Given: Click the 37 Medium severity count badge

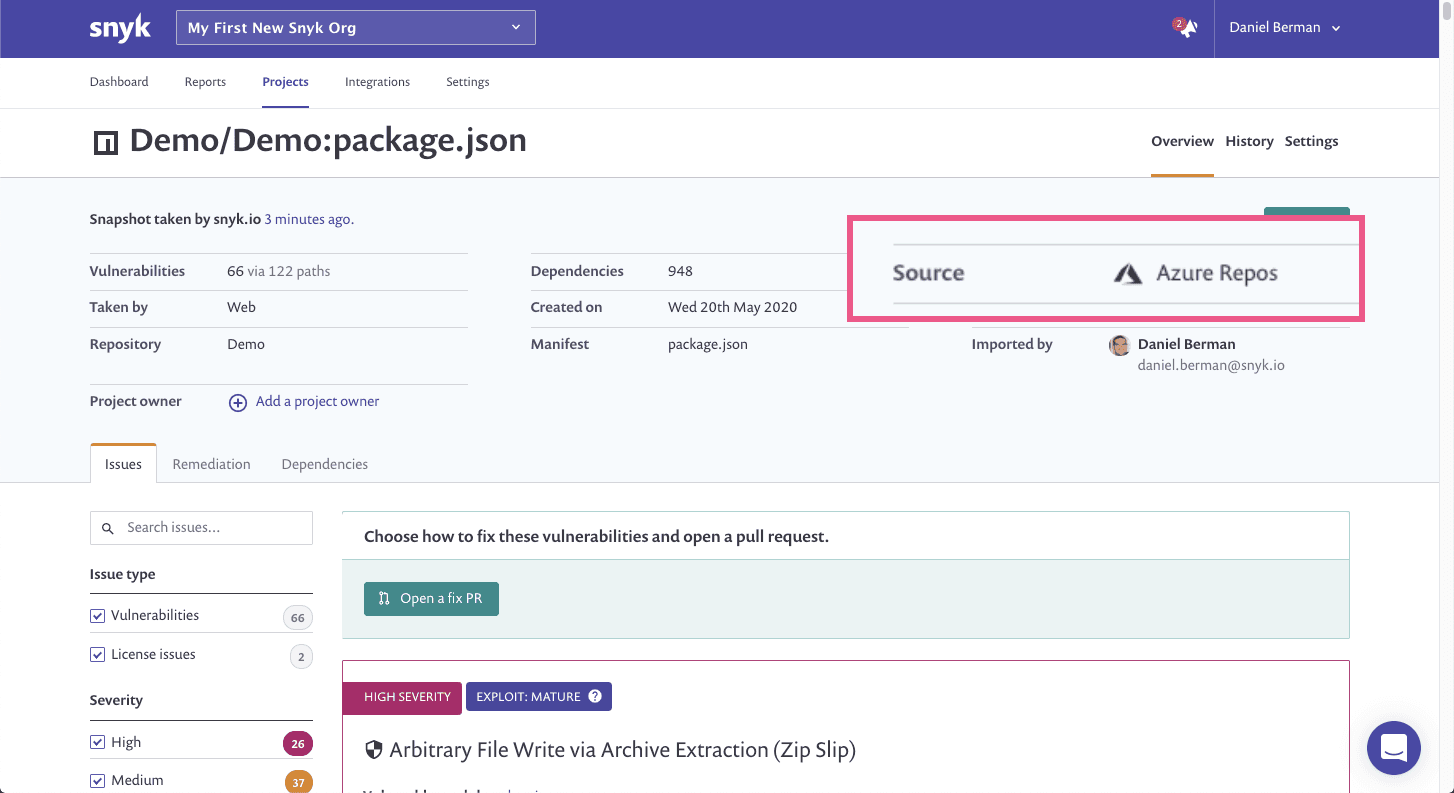Looking at the screenshot, I should click(x=298, y=782).
